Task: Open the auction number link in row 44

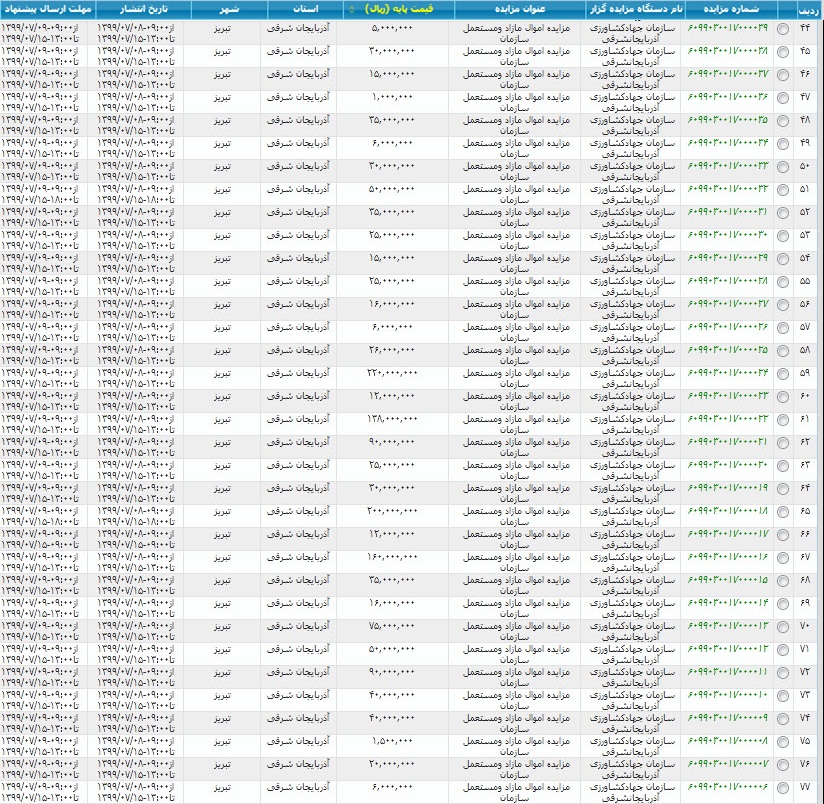Action: [x=729, y=28]
